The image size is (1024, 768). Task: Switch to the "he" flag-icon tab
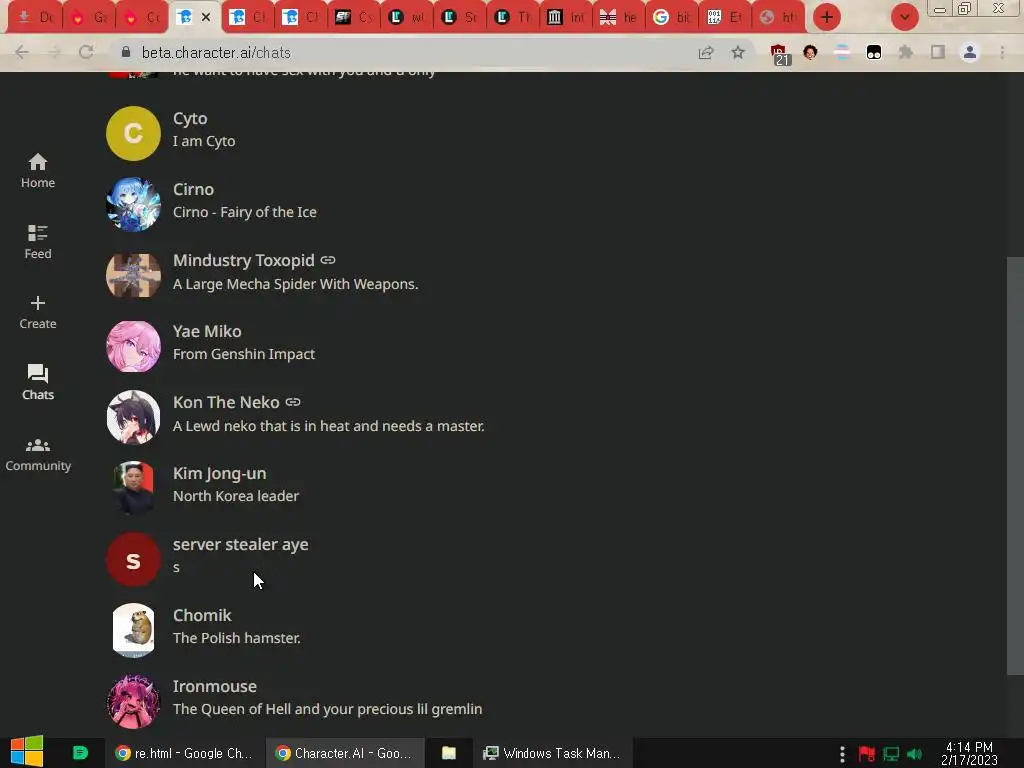click(618, 17)
